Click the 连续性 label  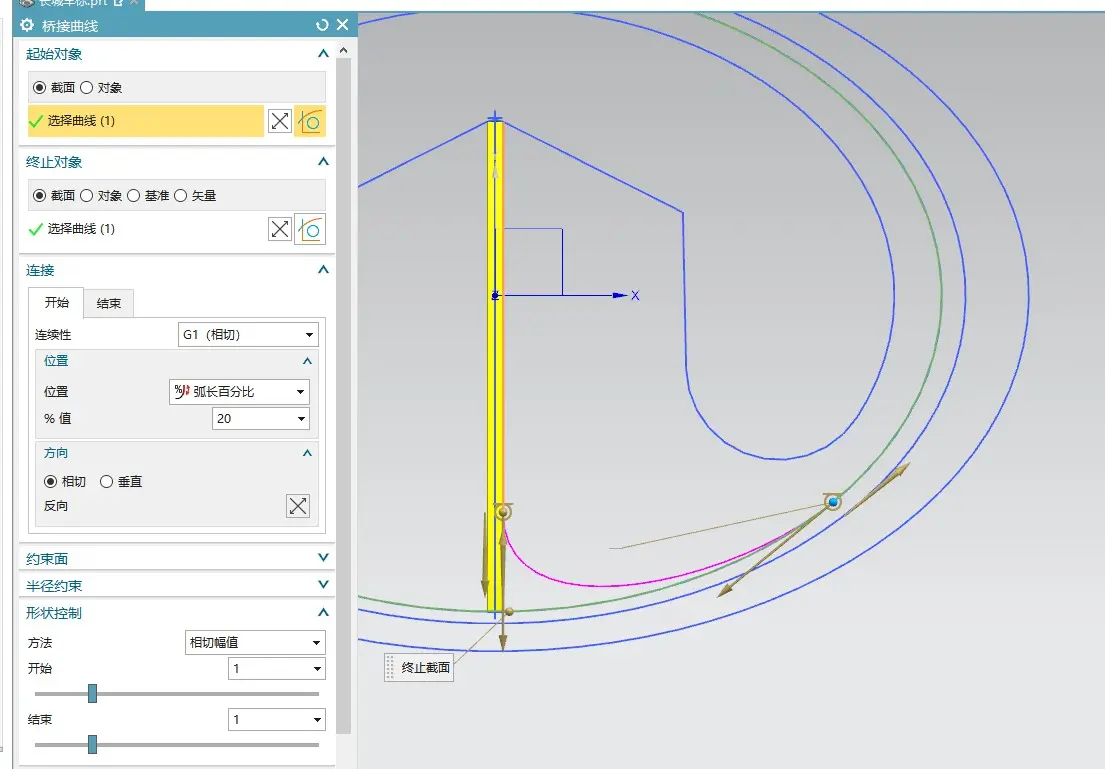[x=54, y=335]
